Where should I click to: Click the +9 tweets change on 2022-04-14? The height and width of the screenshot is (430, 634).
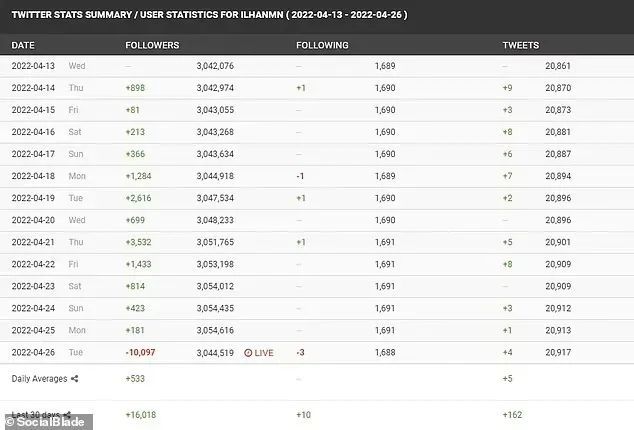(x=507, y=88)
